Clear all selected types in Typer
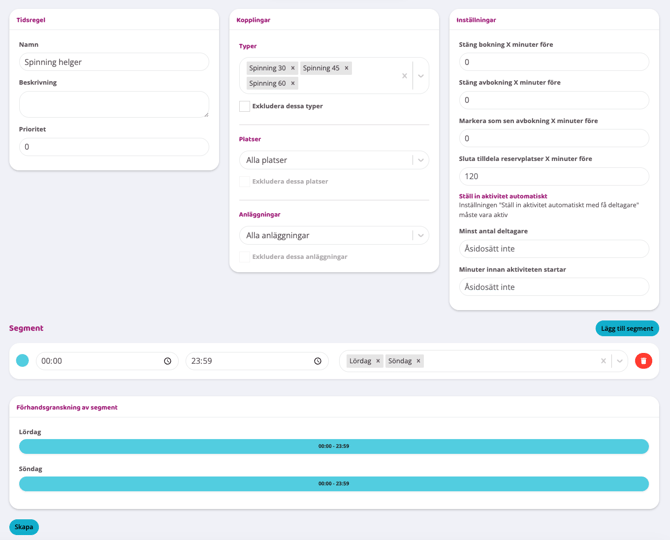The height and width of the screenshot is (540, 670). [x=404, y=76]
